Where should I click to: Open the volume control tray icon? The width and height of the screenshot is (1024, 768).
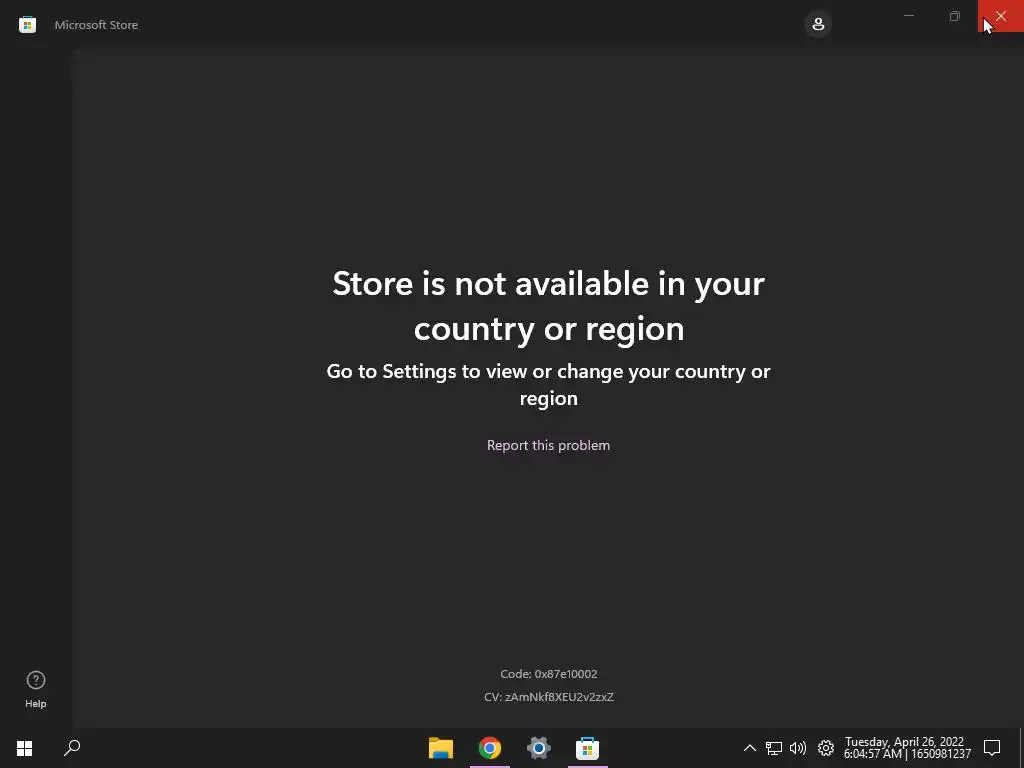(x=798, y=748)
